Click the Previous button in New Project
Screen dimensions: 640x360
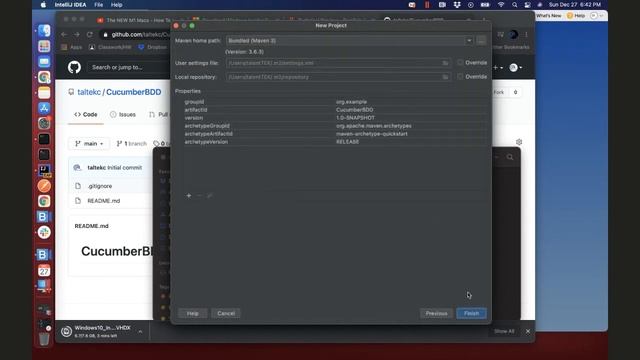(436, 313)
